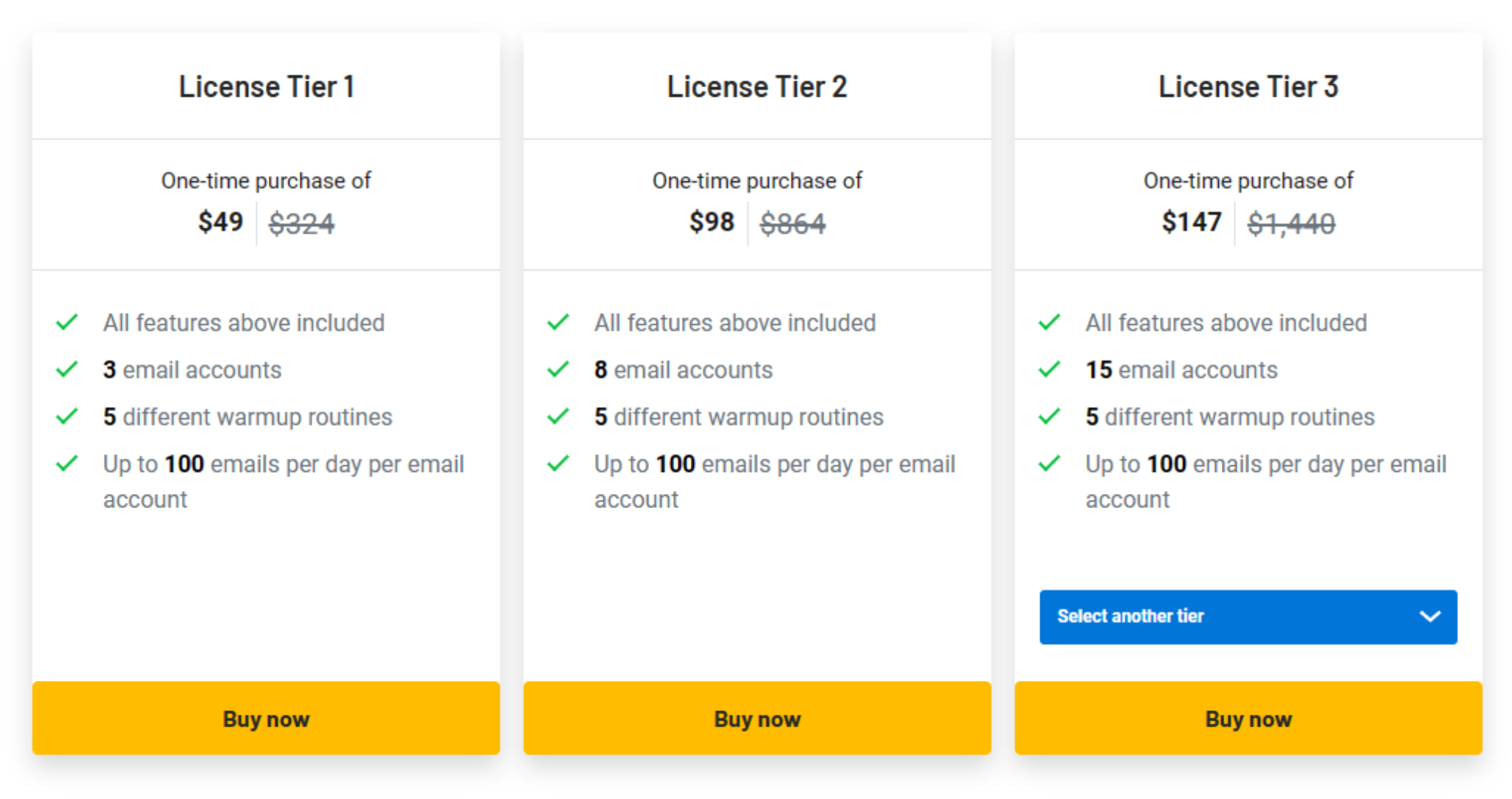
Task: Click Tier 3 "Up to 100 emails" checkmark
Action: pos(1049,464)
